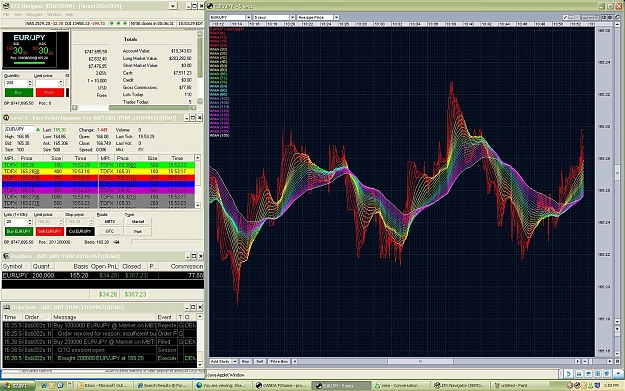
Task: Click the red Short button
Action: tap(50, 92)
